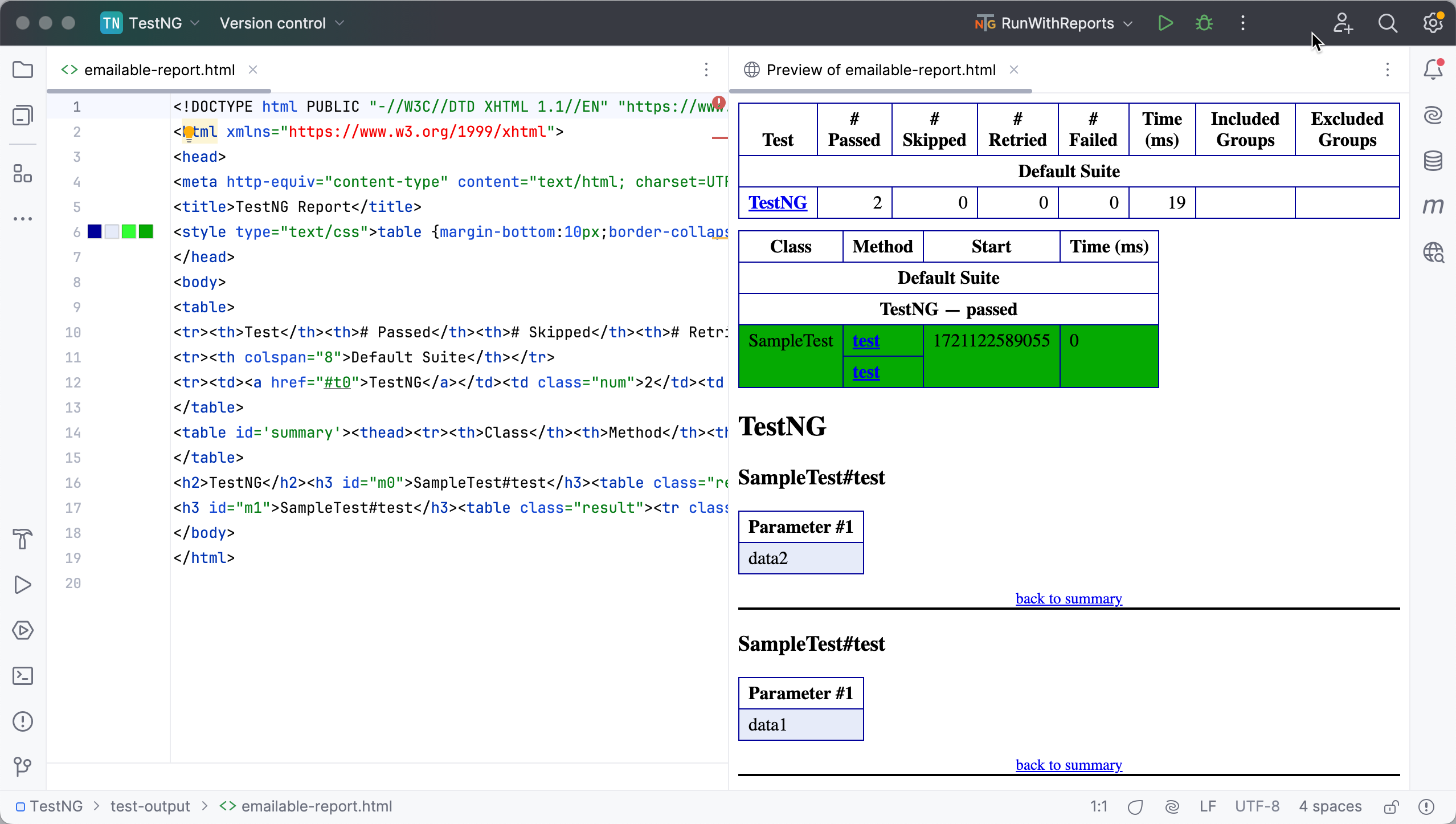Screen dimensions: 1456x824
Task: Start a Code With Me session
Action: [1344, 23]
